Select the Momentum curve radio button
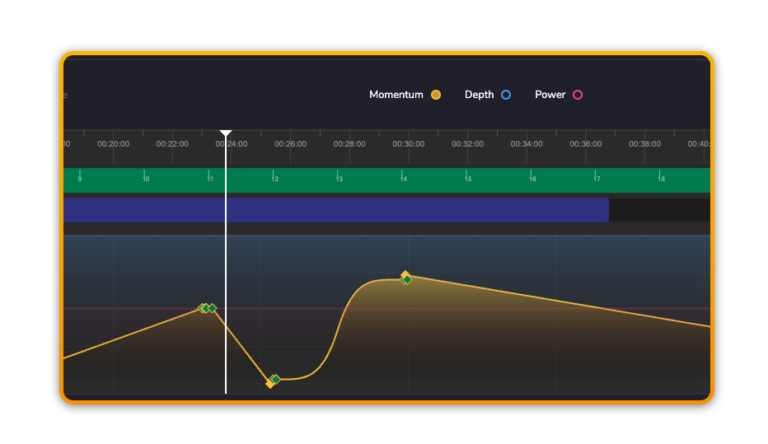768x444 pixels. pyautogui.click(x=436, y=95)
